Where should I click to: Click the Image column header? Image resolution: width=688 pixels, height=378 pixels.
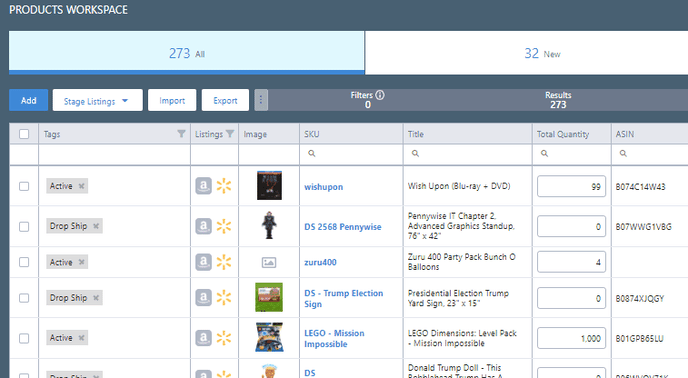(269, 134)
